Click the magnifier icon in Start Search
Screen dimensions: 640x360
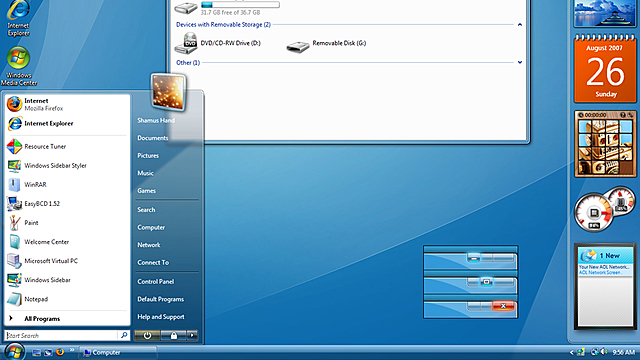click(x=124, y=335)
